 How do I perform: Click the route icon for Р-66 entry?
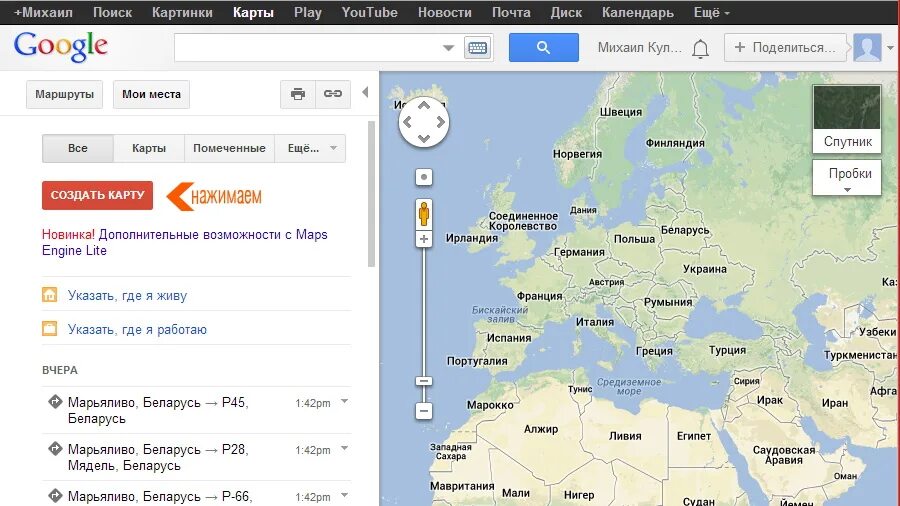click(x=55, y=496)
